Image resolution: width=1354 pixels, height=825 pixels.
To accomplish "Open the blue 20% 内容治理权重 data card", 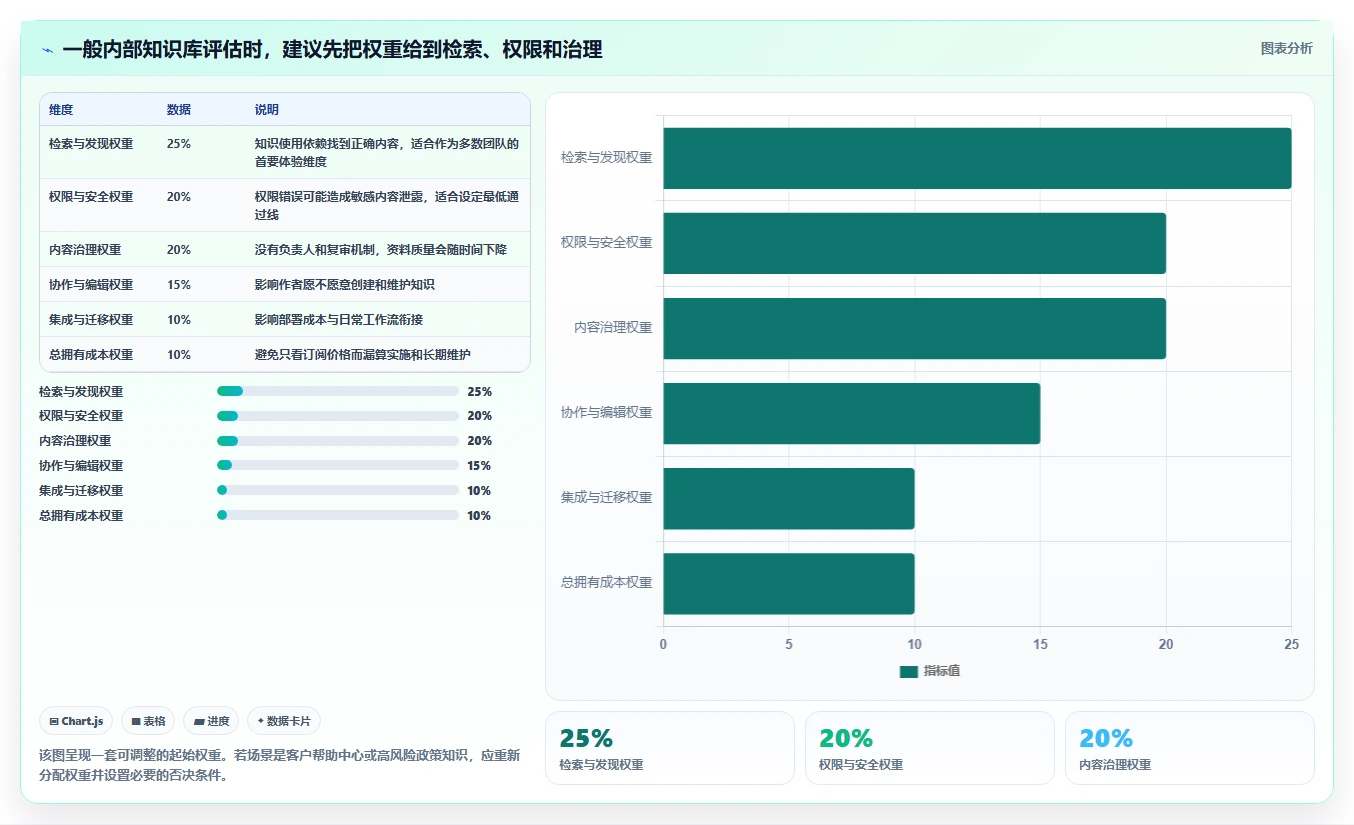I will pyautogui.click(x=1189, y=747).
